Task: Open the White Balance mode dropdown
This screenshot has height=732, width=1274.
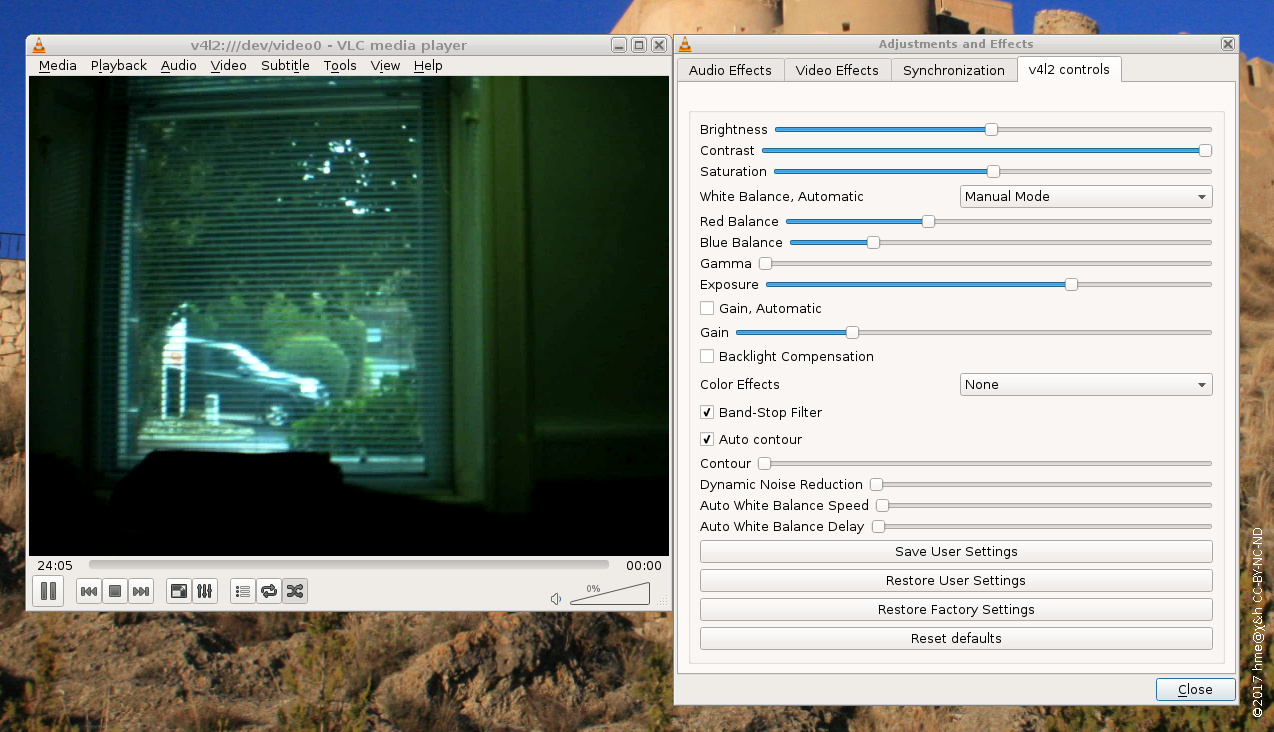Action: (x=1085, y=197)
